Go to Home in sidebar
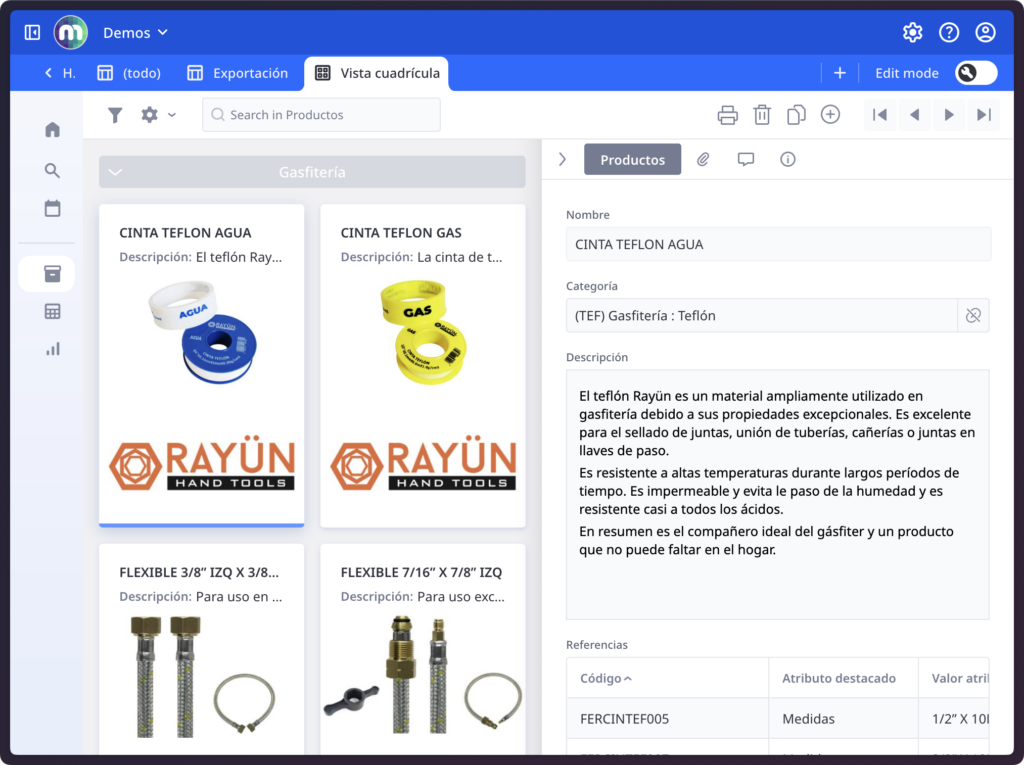The image size is (1024, 765). (52, 130)
